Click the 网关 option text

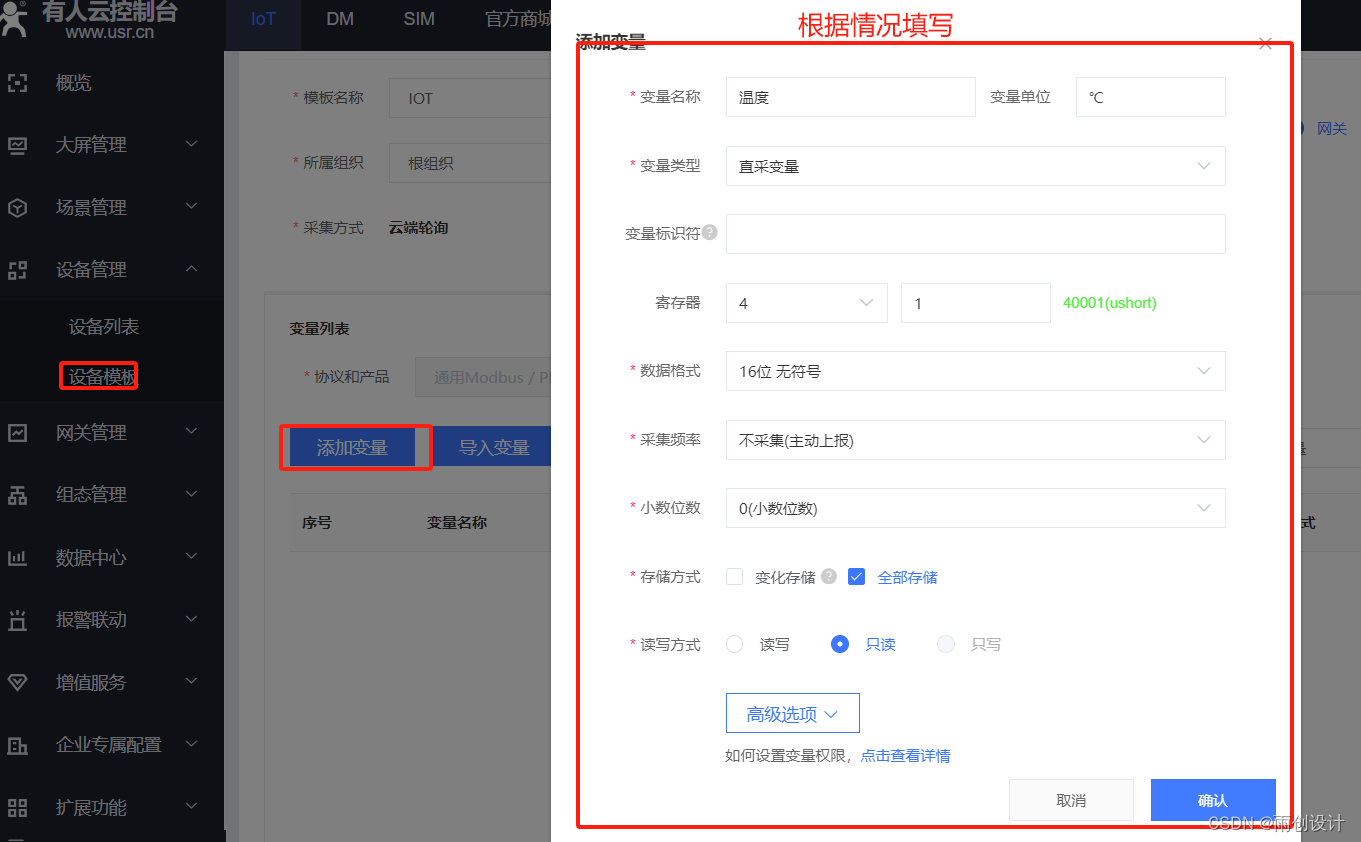click(x=1331, y=129)
